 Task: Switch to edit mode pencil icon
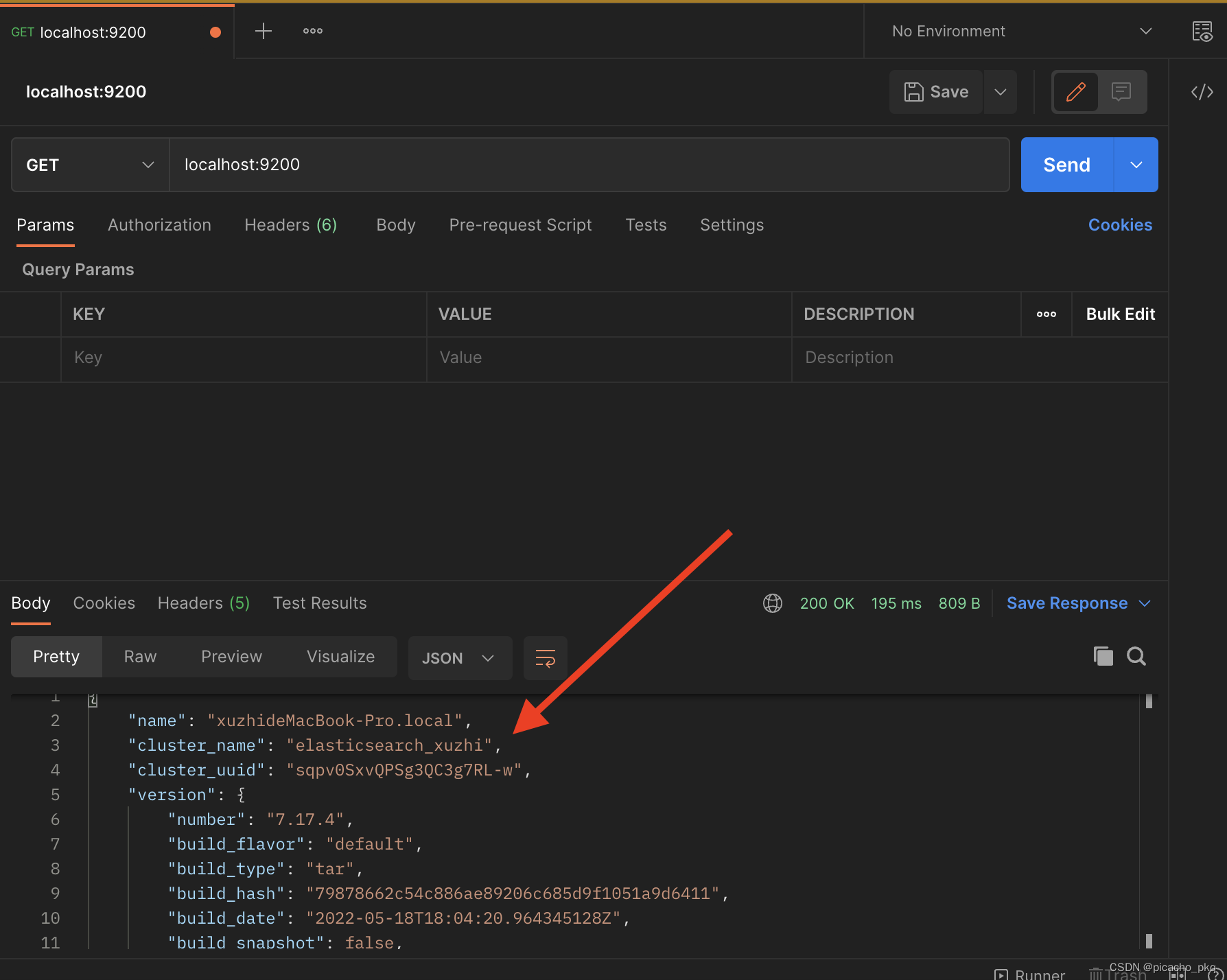point(1075,92)
